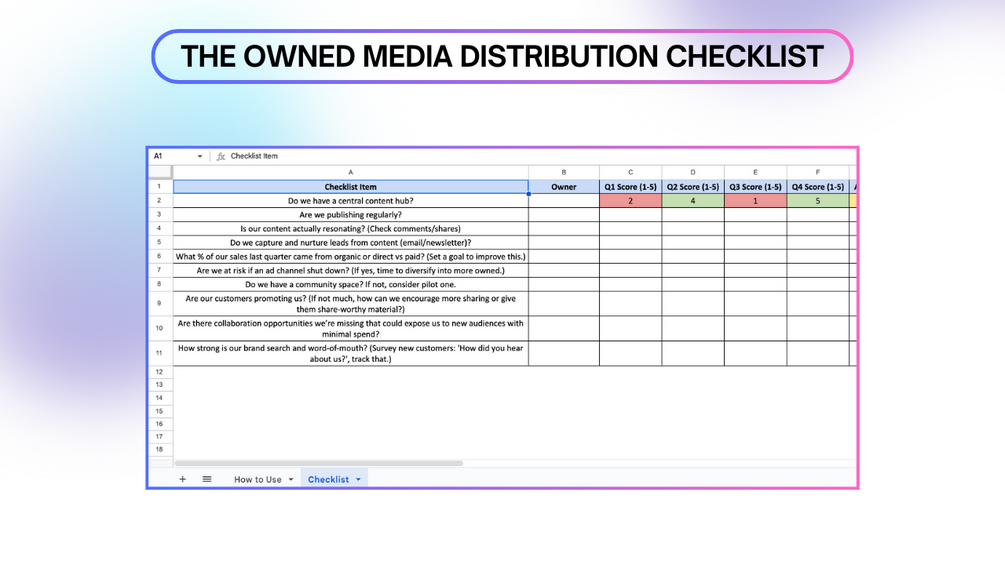Select the 'Do we have a community space?' cell
The image size is (1005, 565).
pyautogui.click(x=351, y=284)
